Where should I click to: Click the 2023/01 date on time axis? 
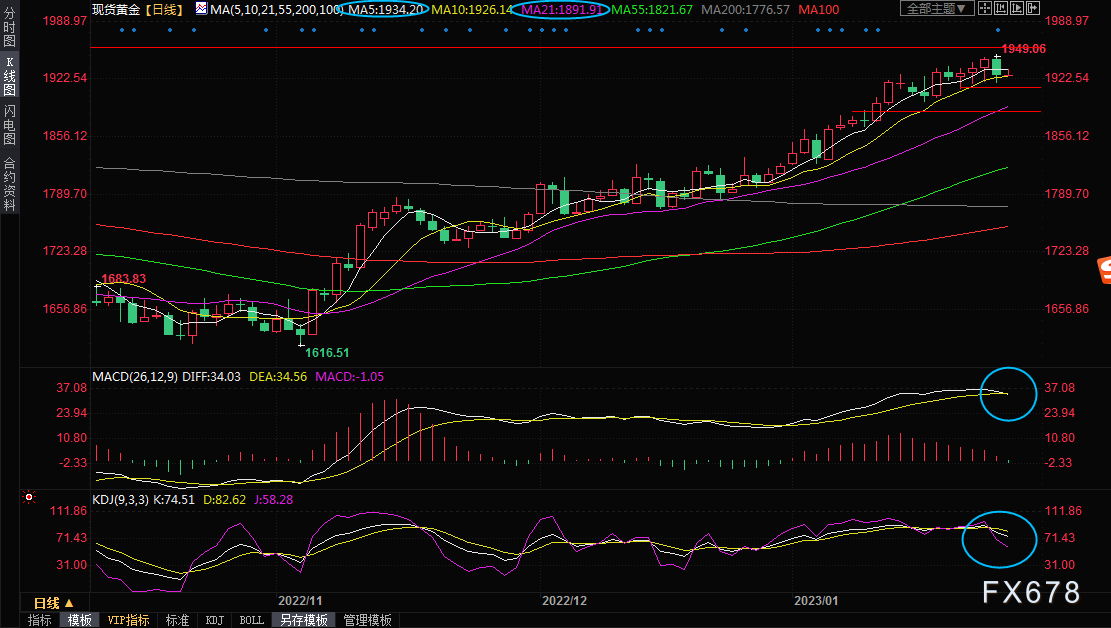click(x=816, y=600)
